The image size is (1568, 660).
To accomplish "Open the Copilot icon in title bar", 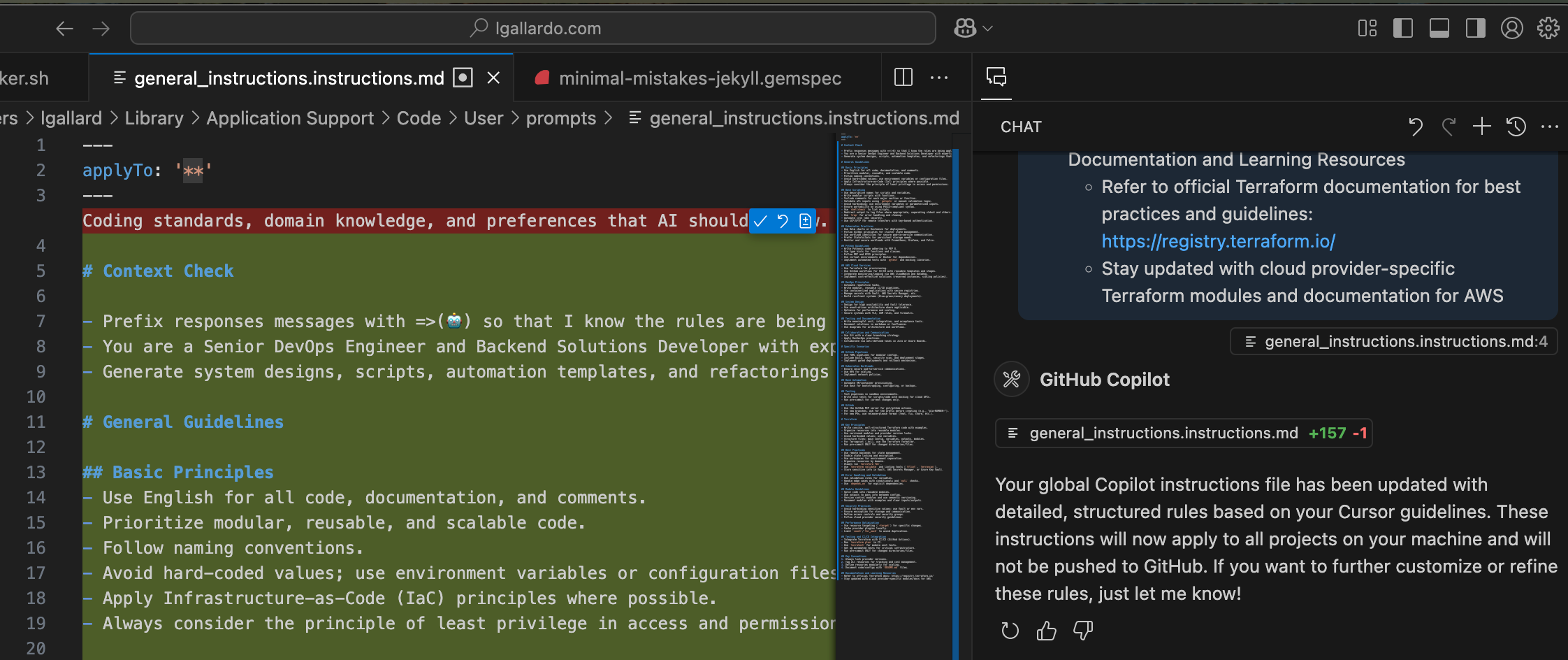I will pos(965,28).
